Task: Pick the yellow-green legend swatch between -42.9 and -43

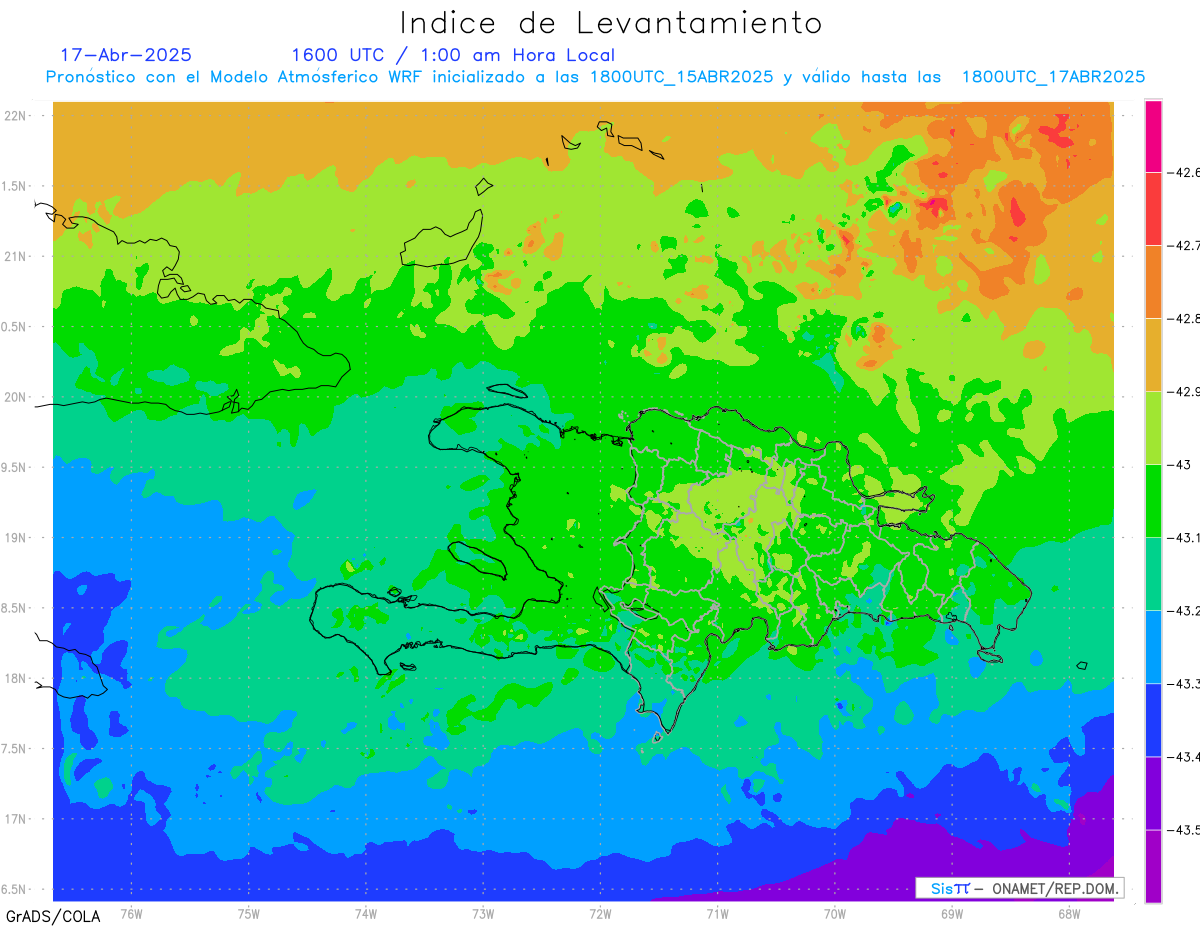Action: pyautogui.click(x=1153, y=428)
